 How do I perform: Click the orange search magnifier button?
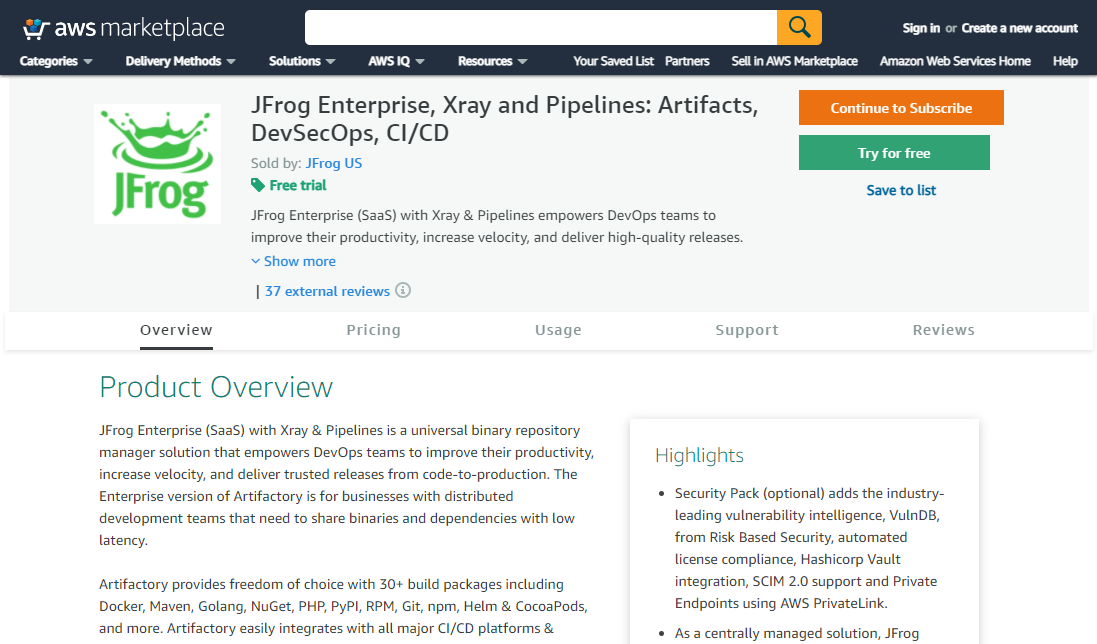click(x=799, y=28)
